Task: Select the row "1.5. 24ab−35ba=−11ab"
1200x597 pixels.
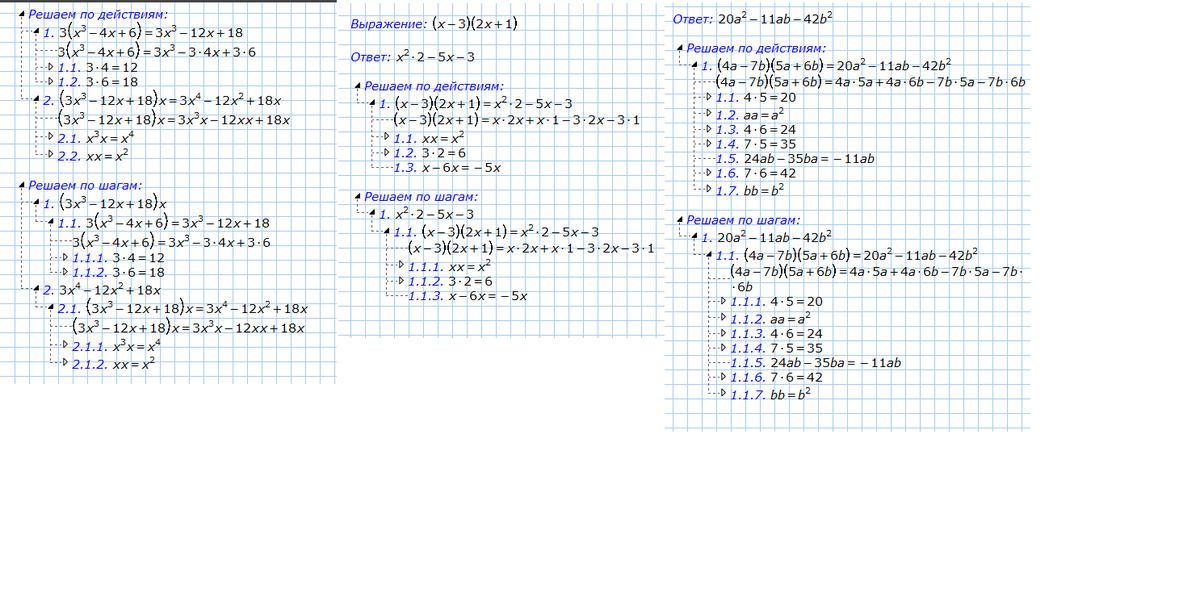Action: tap(795, 159)
